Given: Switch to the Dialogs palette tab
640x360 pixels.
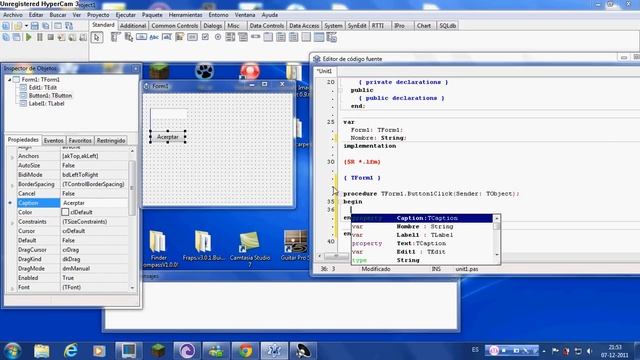Looking at the screenshot, I should (213, 25).
